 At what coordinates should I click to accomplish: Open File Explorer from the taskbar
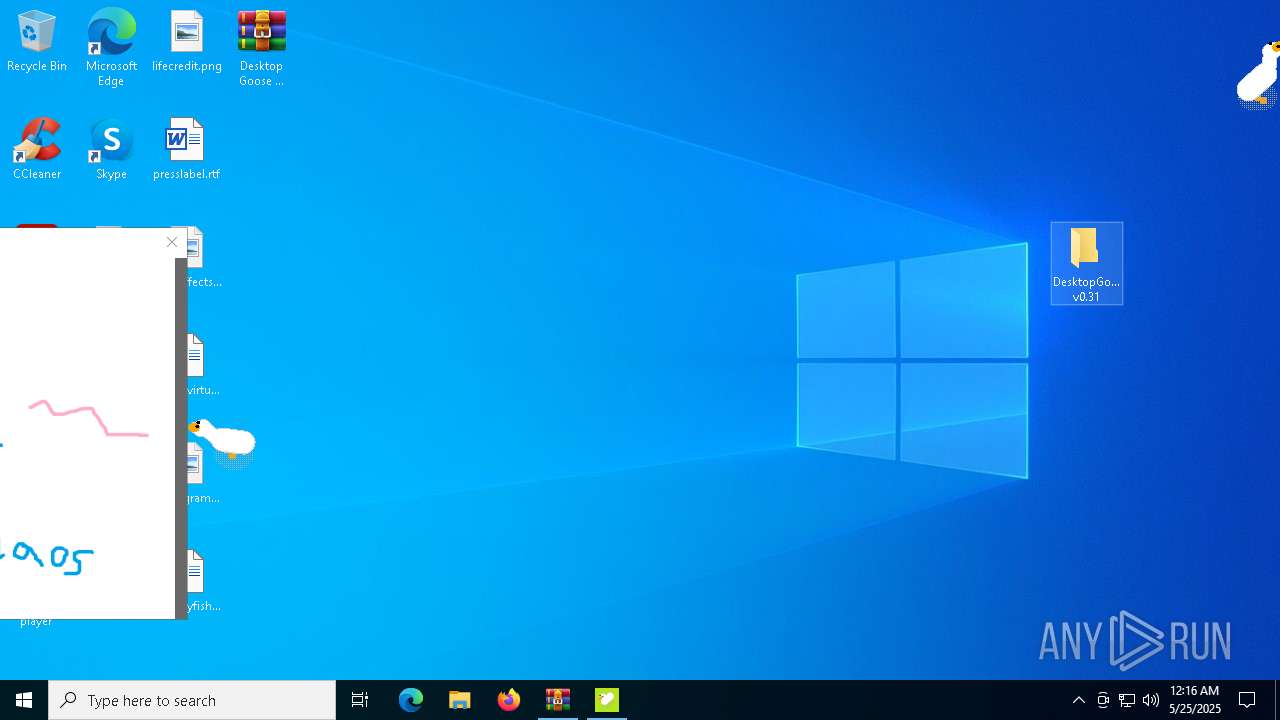click(x=460, y=700)
